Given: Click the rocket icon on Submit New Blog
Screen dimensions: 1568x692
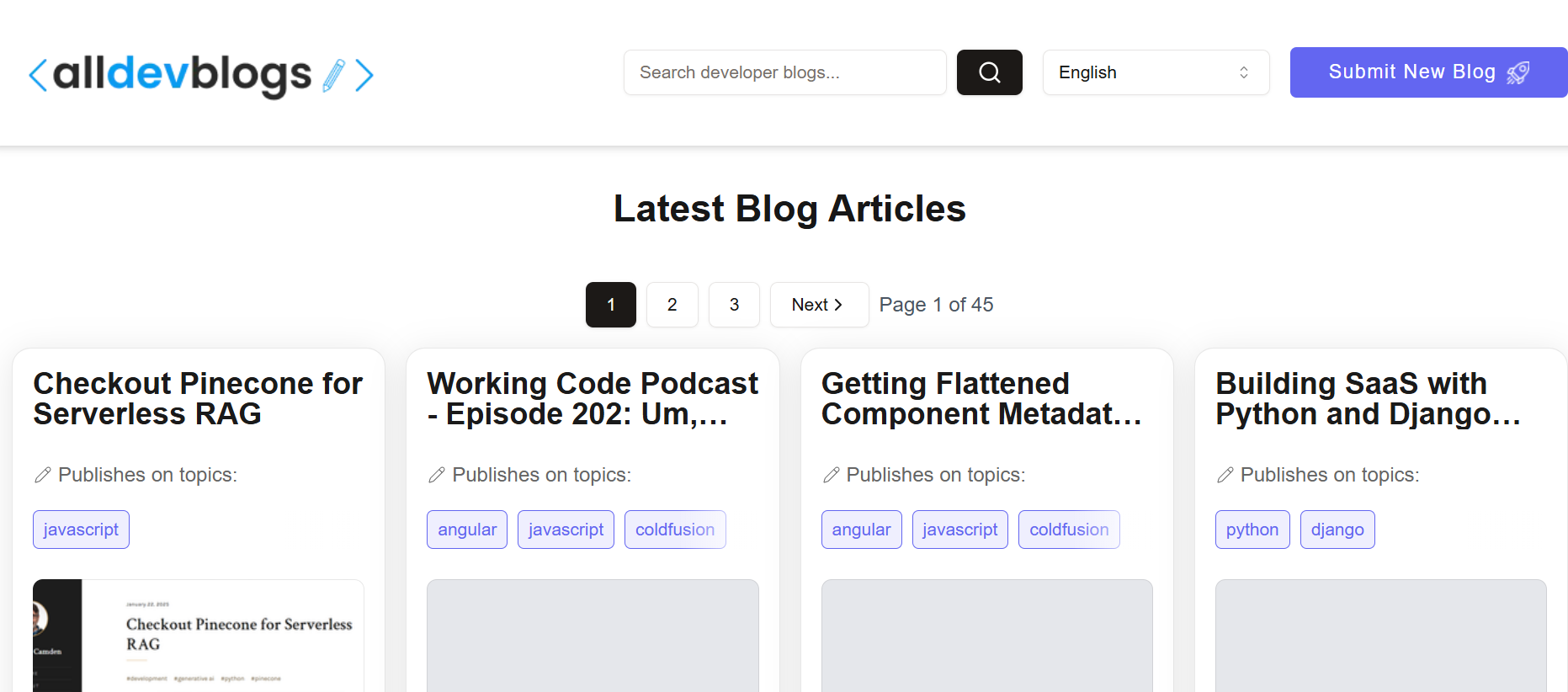Looking at the screenshot, I should 1518,73.
